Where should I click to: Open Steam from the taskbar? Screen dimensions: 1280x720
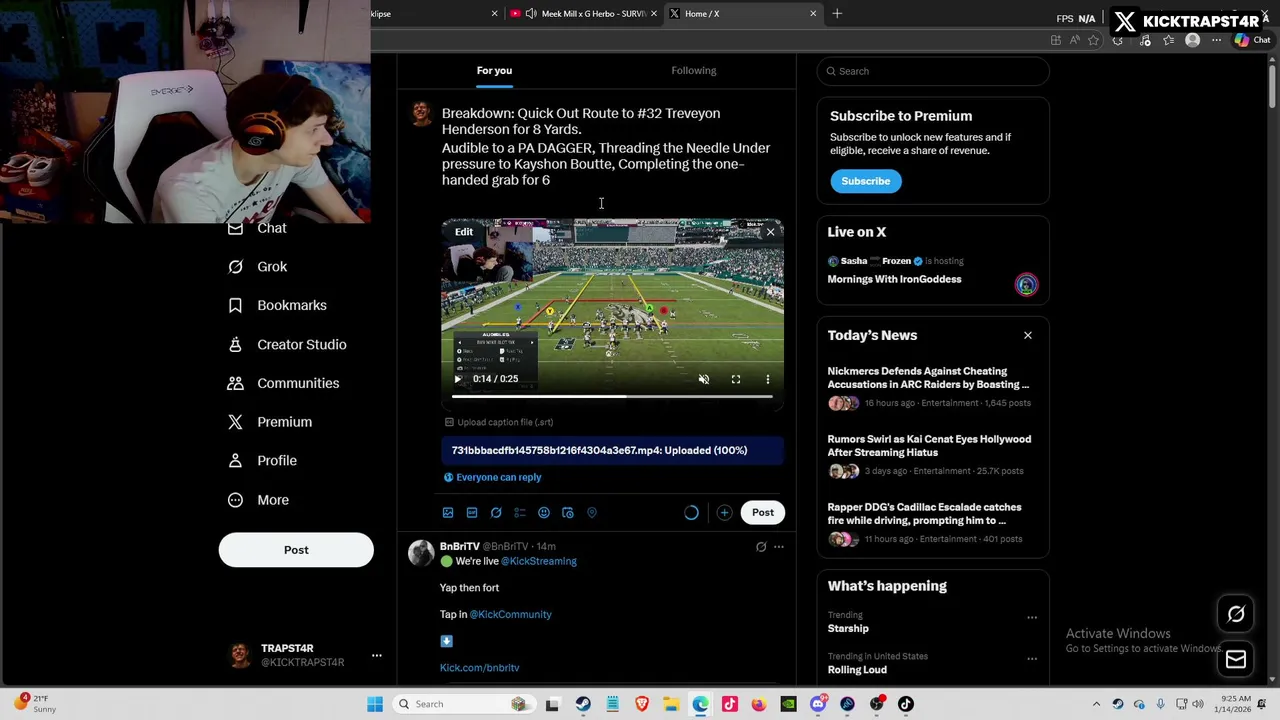[583, 704]
